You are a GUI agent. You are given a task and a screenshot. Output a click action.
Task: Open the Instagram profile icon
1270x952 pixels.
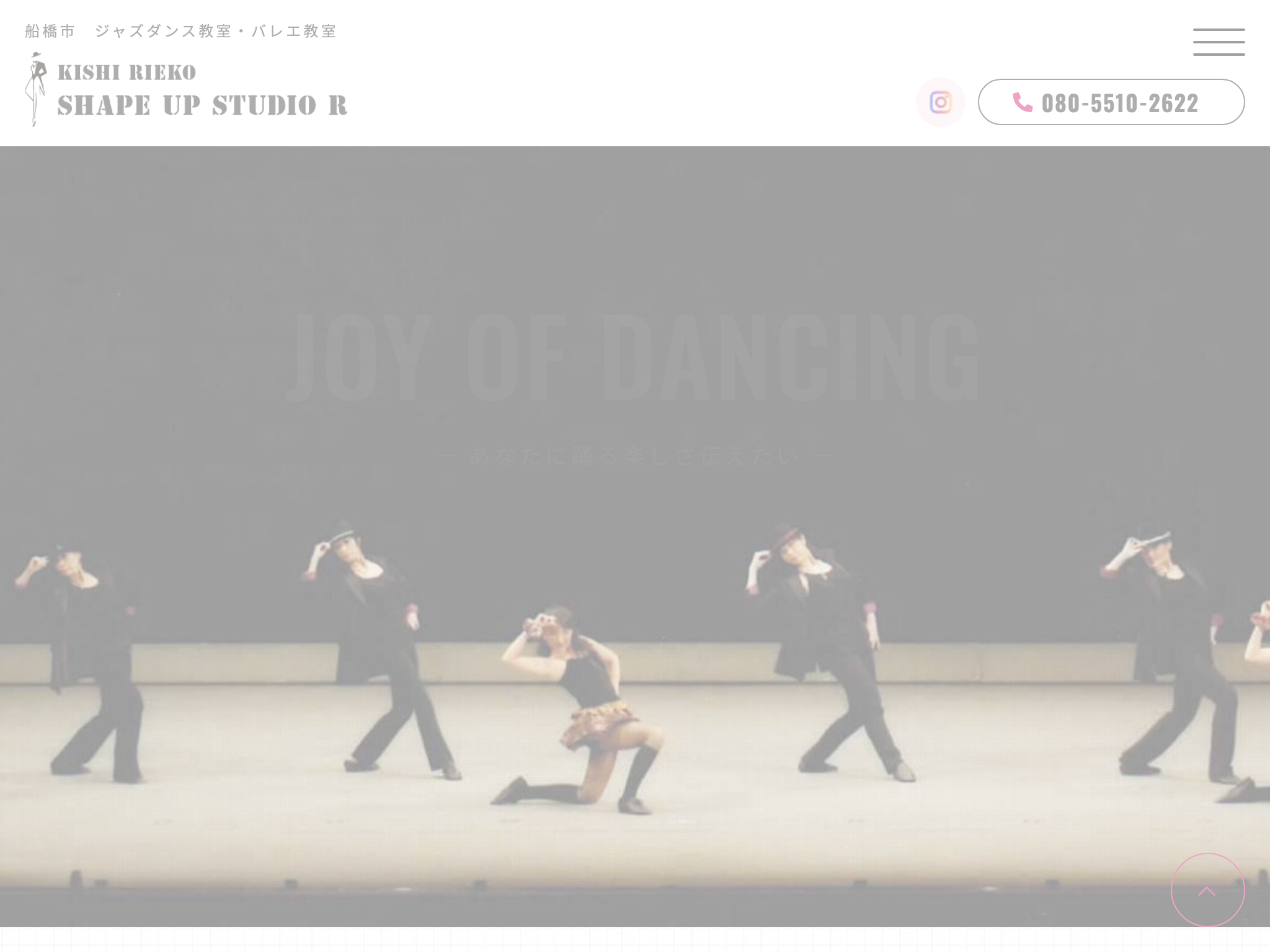tap(940, 102)
